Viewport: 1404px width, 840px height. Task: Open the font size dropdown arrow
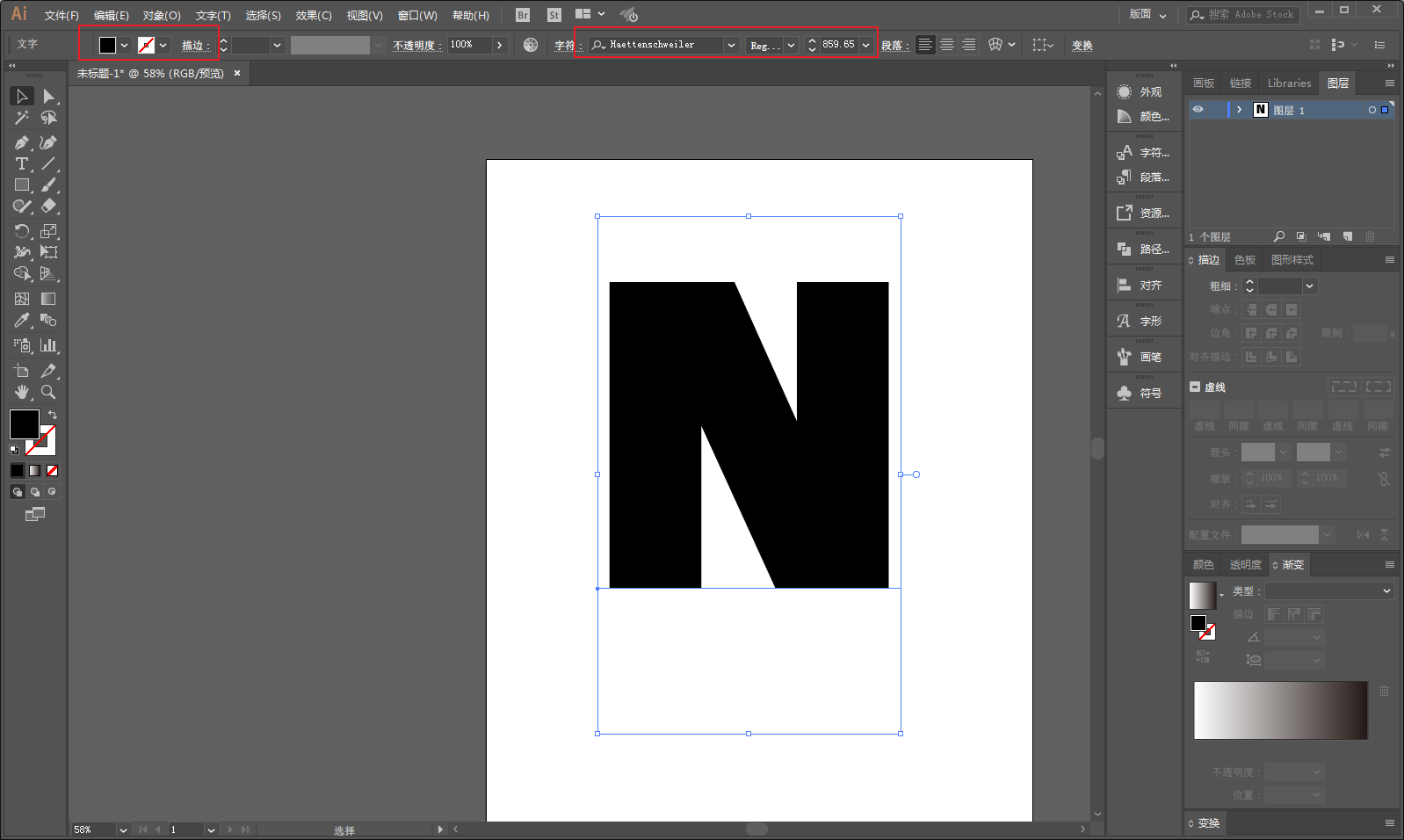(x=865, y=45)
